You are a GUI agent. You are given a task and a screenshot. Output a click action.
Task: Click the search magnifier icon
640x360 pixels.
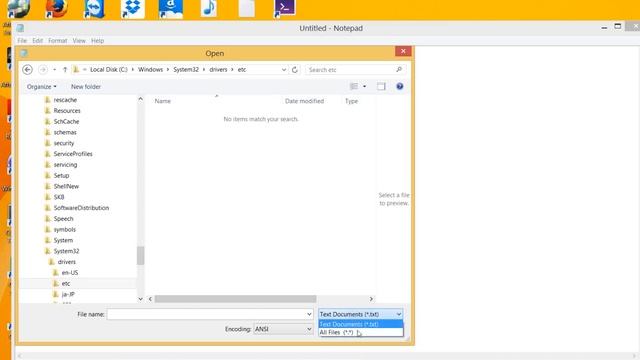pos(399,70)
